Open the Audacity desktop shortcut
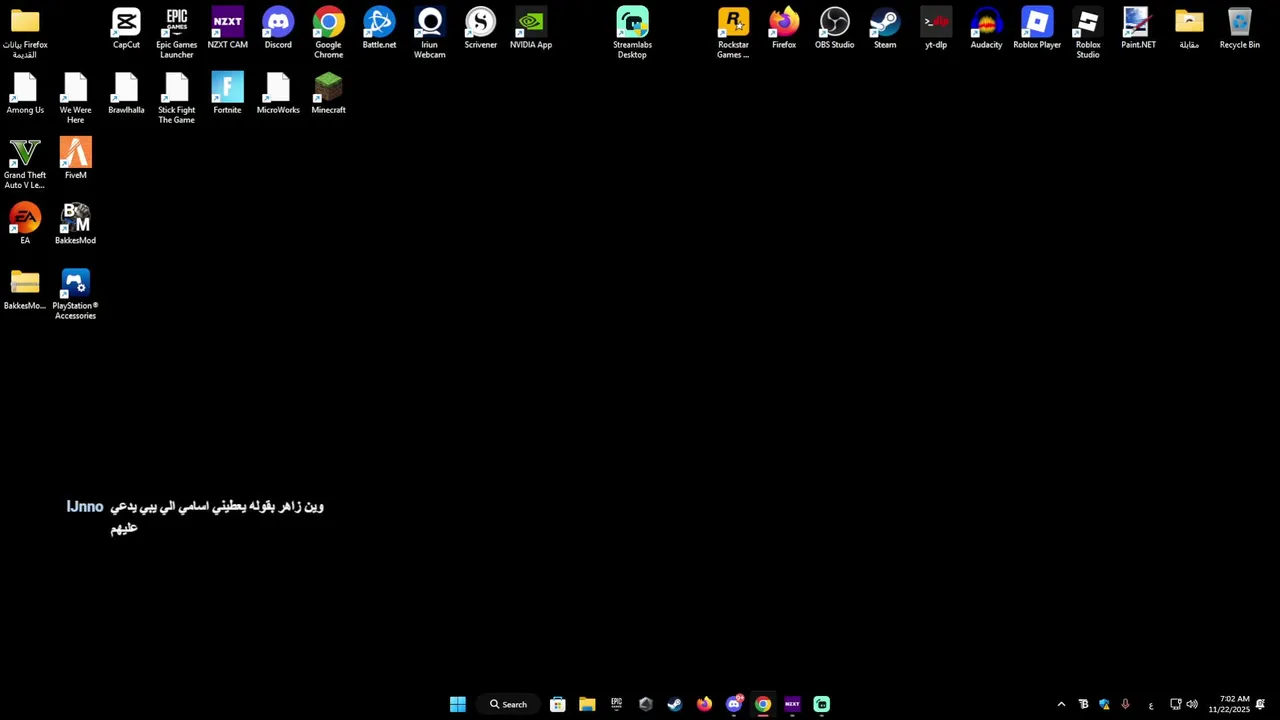This screenshot has height=720, width=1280. pyautogui.click(x=986, y=29)
